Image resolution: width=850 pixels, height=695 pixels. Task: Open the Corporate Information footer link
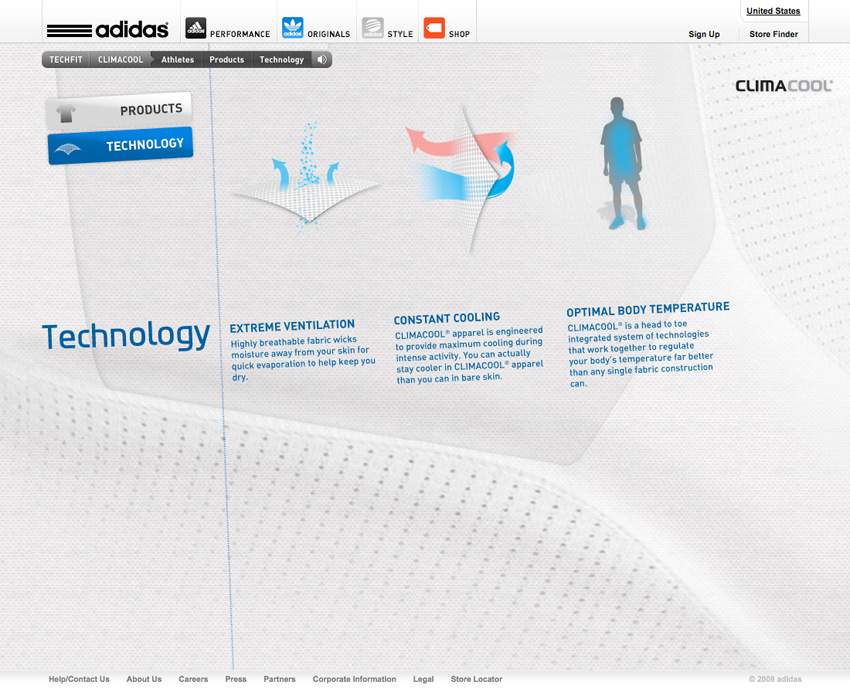[x=355, y=679]
